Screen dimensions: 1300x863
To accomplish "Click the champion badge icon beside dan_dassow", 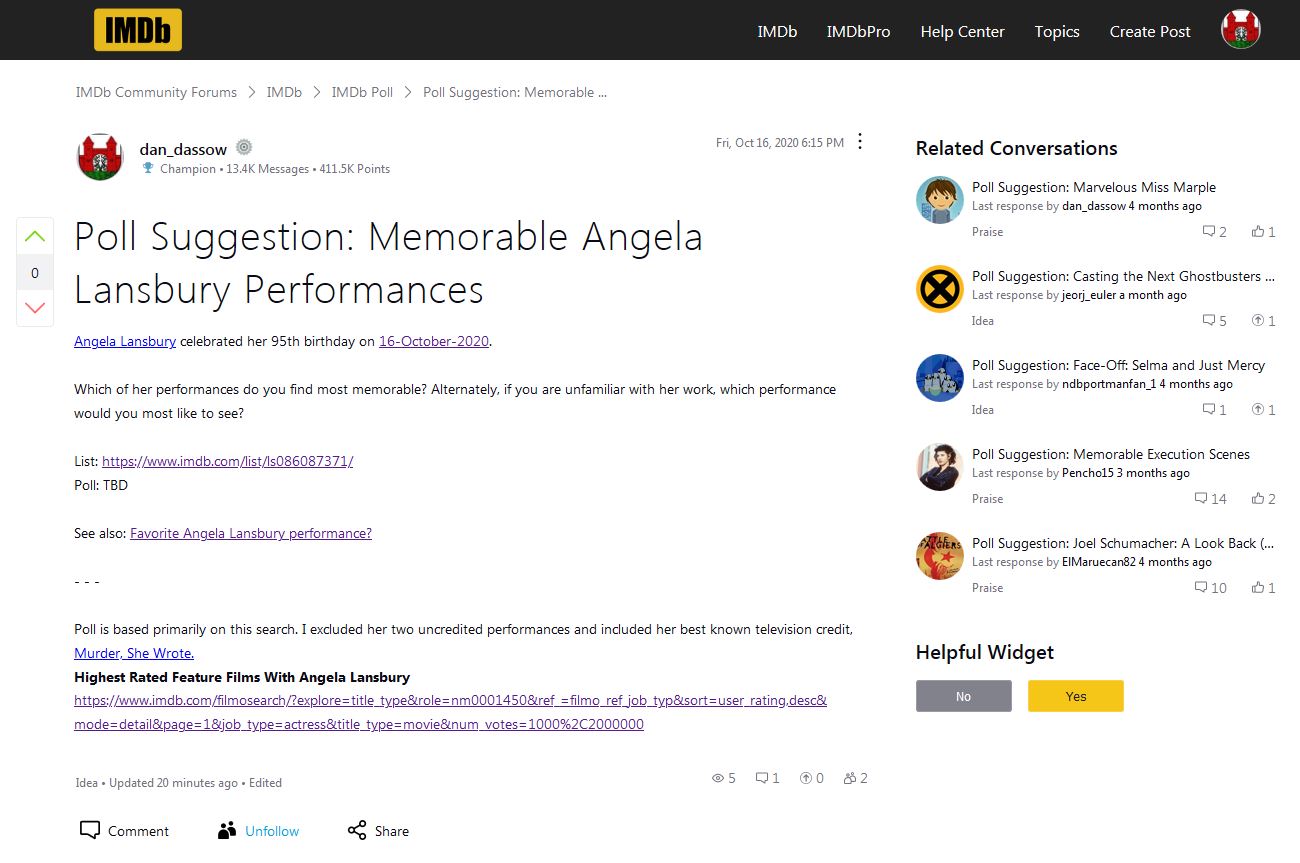I will 244,148.
